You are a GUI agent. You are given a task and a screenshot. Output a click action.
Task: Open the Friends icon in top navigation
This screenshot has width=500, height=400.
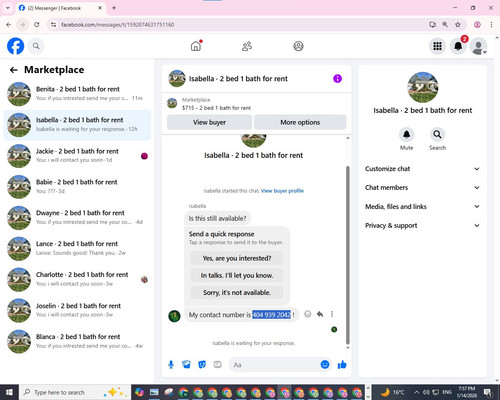pos(247,46)
